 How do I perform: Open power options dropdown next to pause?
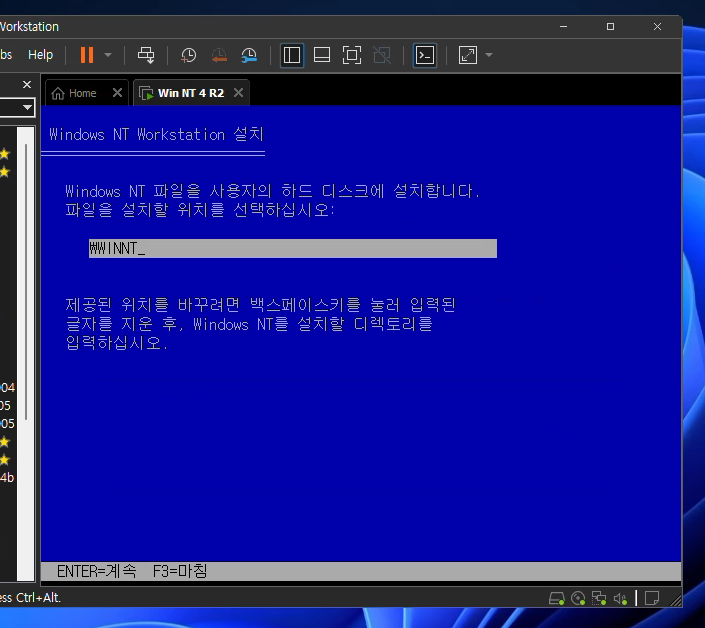[x=108, y=55]
